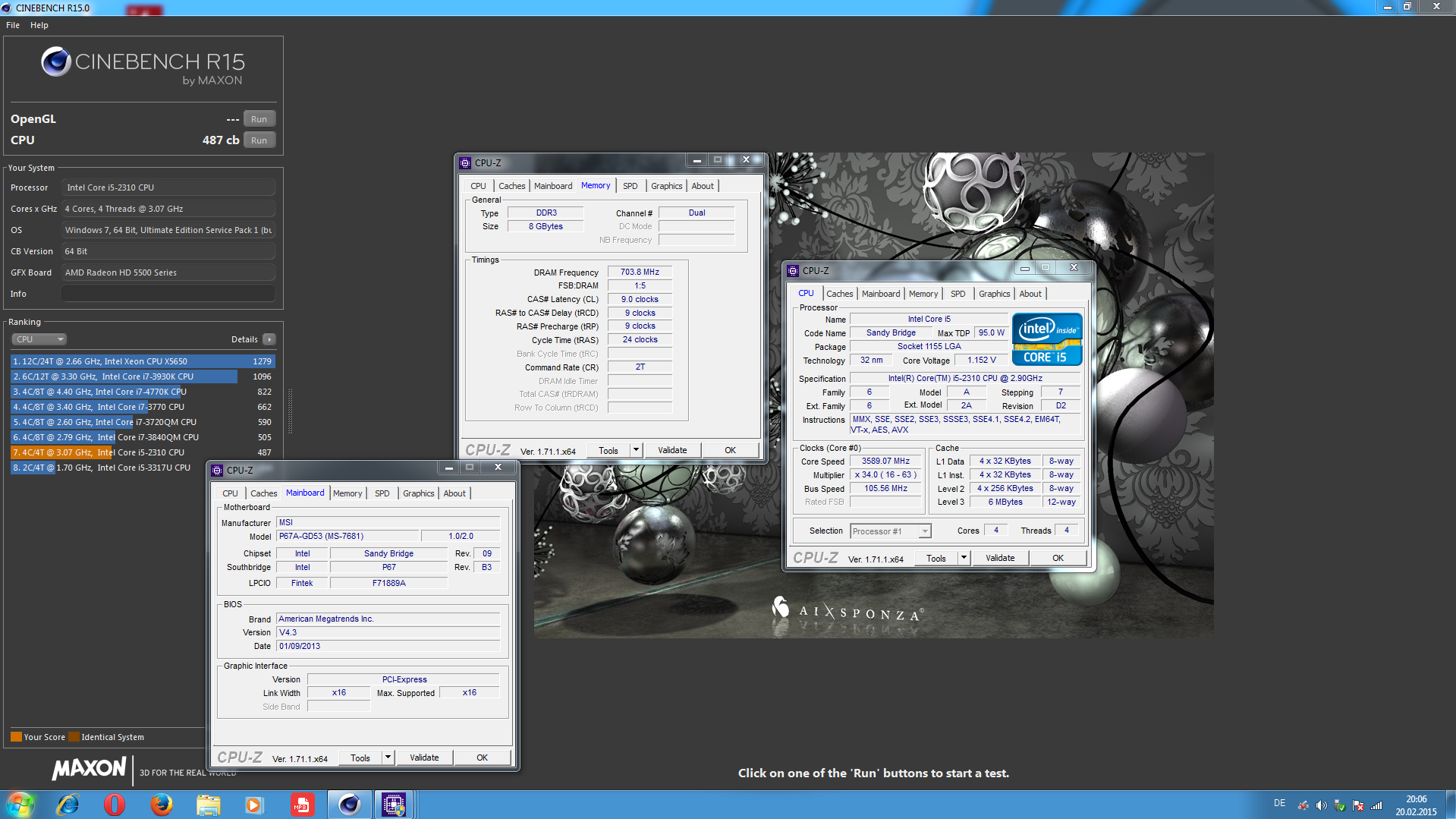Open the Windows Start orb
The height and width of the screenshot is (819, 1456).
coord(20,805)
